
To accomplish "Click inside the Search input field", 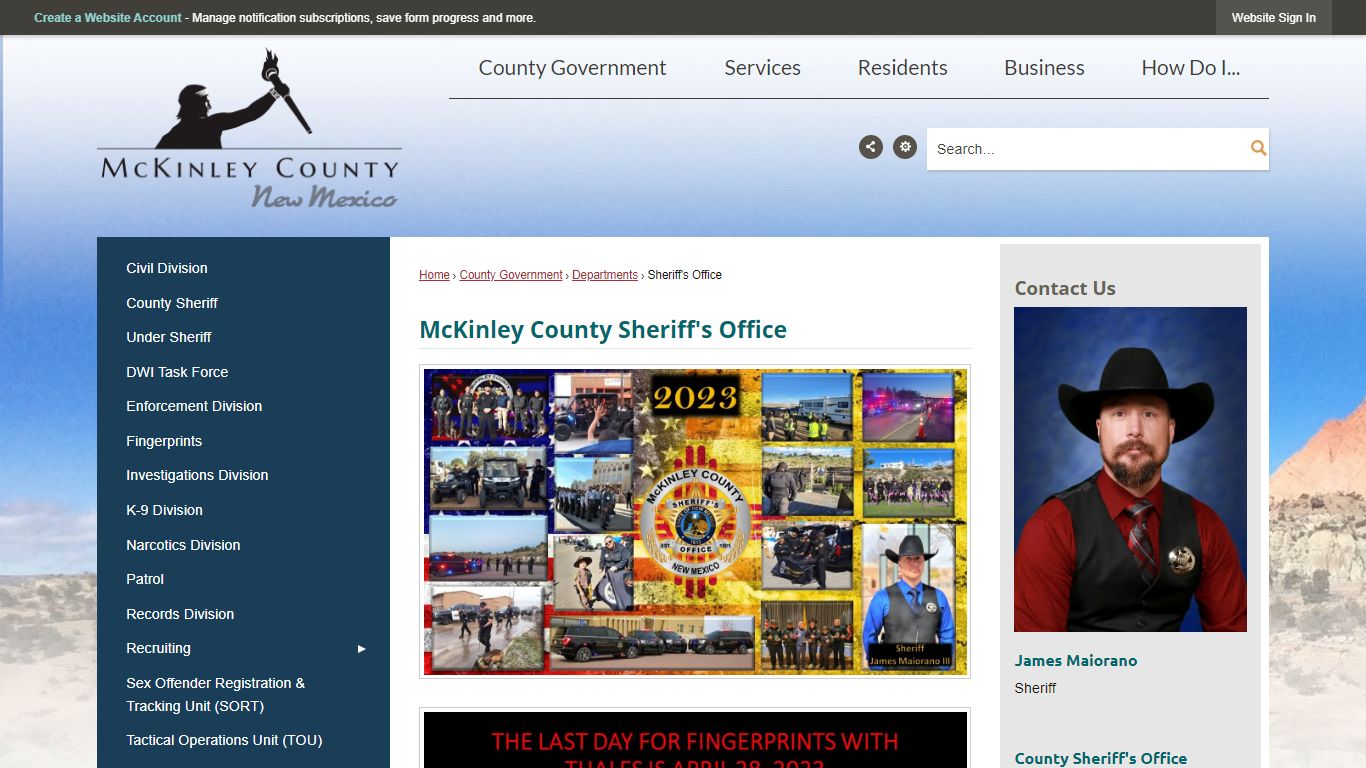I will click(x=1086, y=149).
